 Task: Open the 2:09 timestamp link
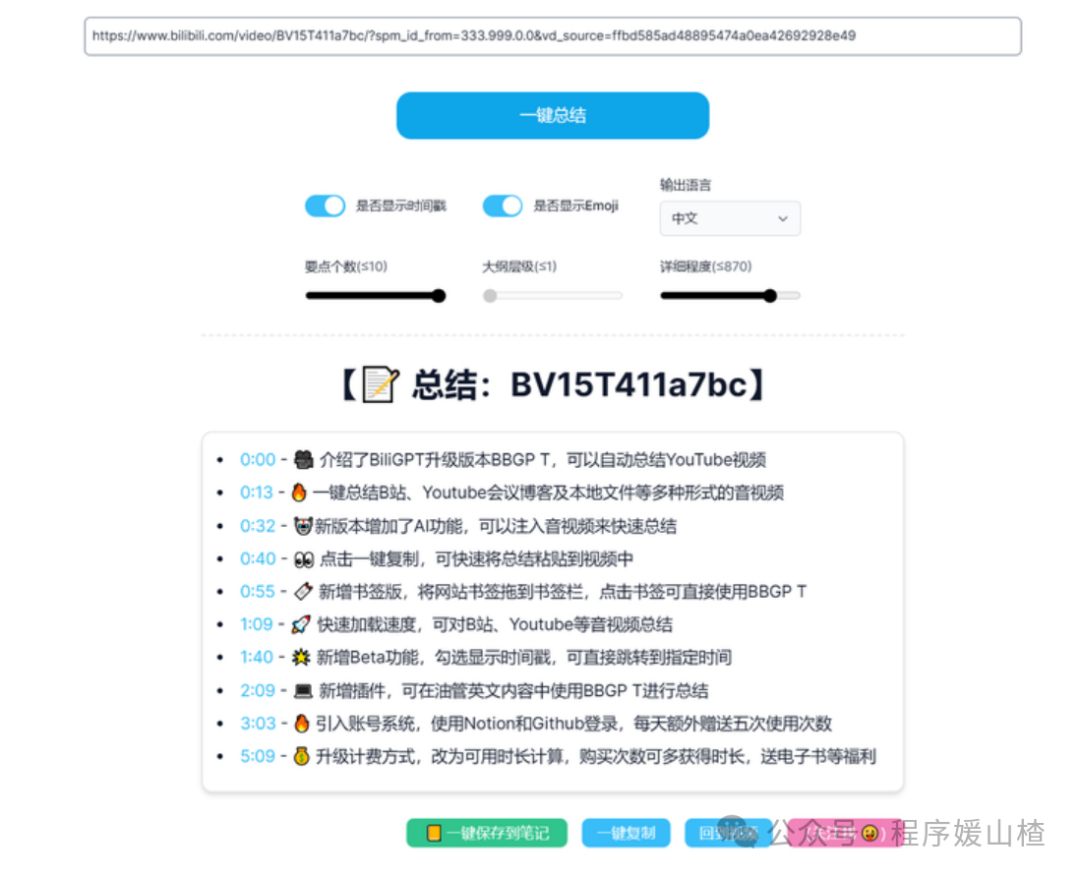[258, 691]
